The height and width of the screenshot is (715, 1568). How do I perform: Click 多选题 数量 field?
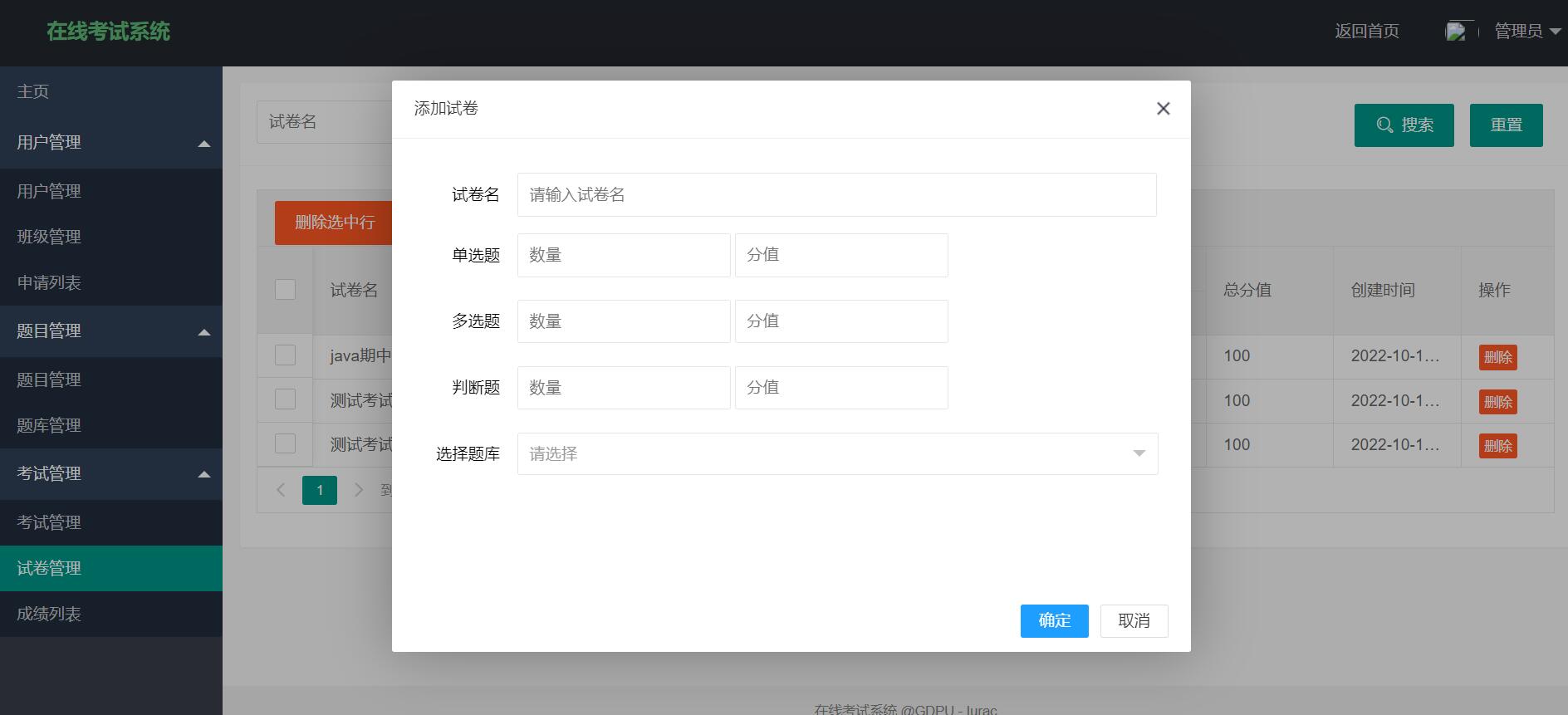point(624,321)
